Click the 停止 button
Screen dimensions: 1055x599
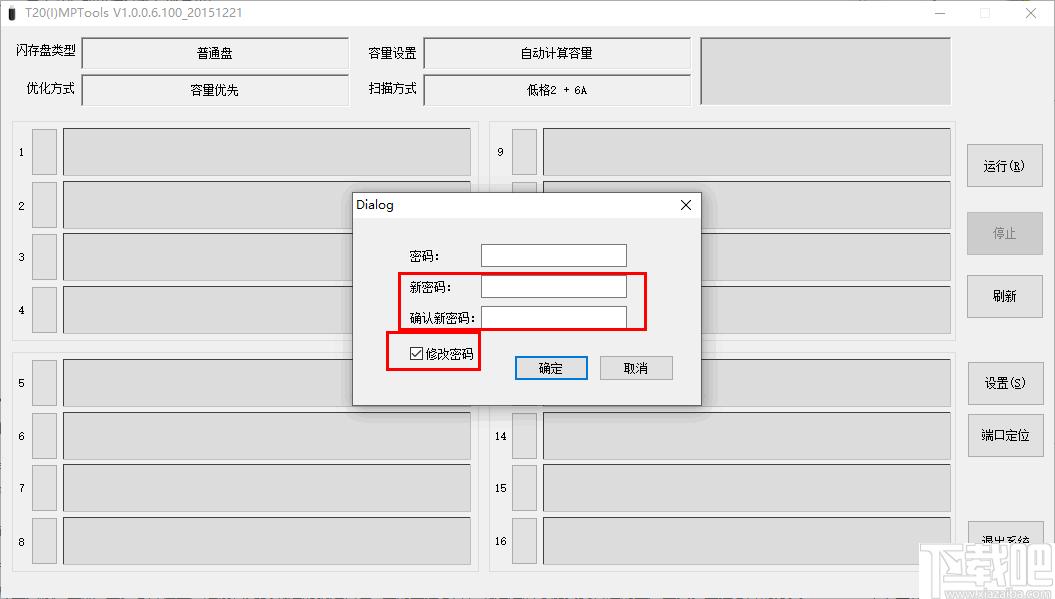tap(1005, 234)
